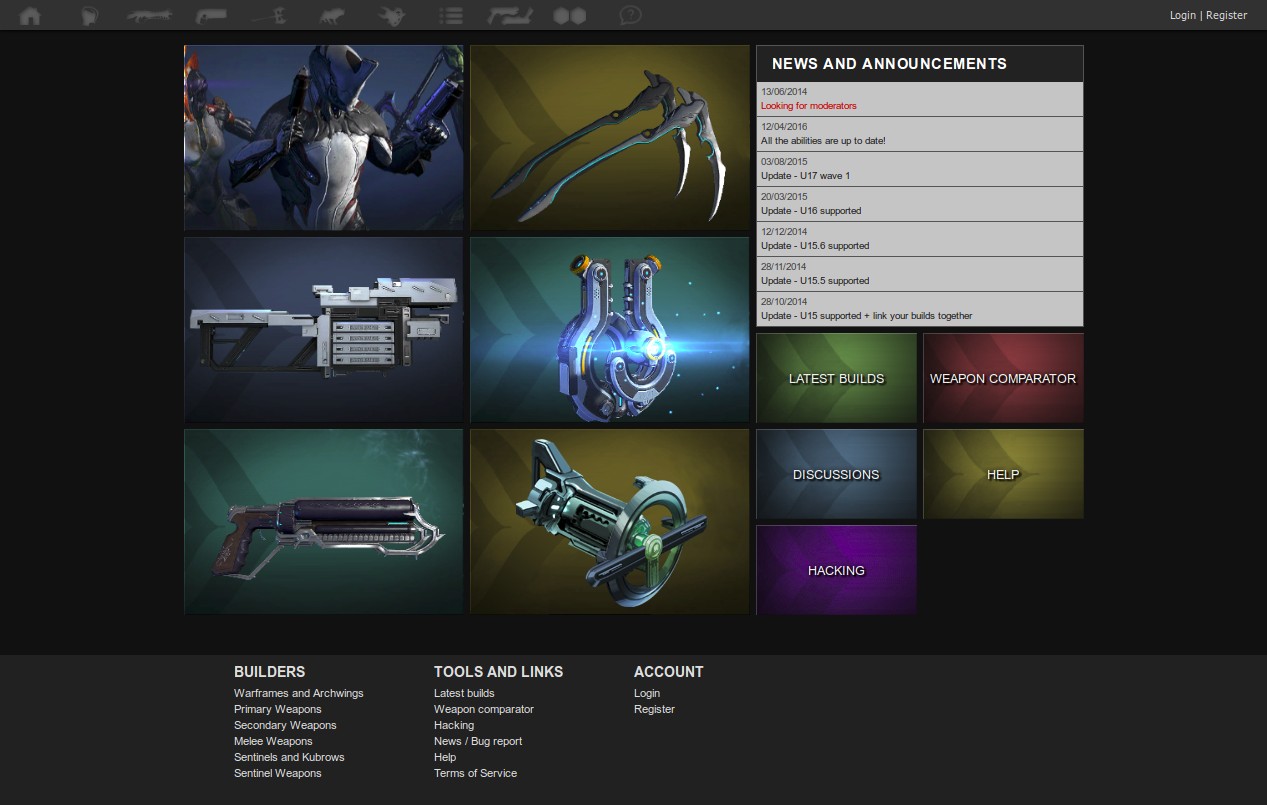
Task: Click the latest builds list icon
Action: point(450,15)
